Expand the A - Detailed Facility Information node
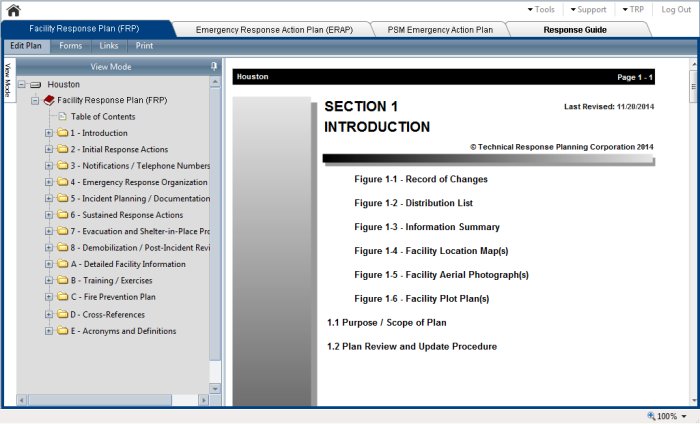The height and width of the screenshot is (424, 700). [49, 265]
